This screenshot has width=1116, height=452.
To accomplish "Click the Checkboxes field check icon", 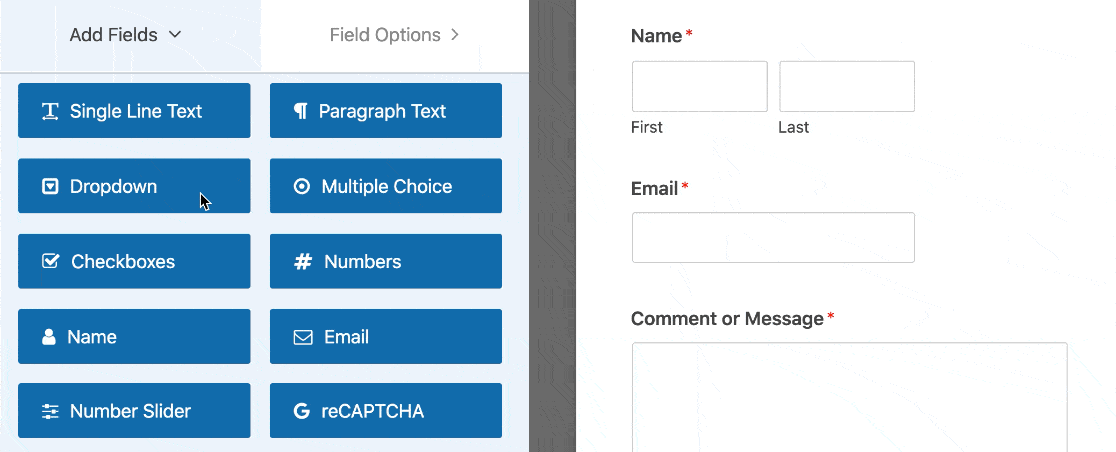I will [x=50, y=262].
